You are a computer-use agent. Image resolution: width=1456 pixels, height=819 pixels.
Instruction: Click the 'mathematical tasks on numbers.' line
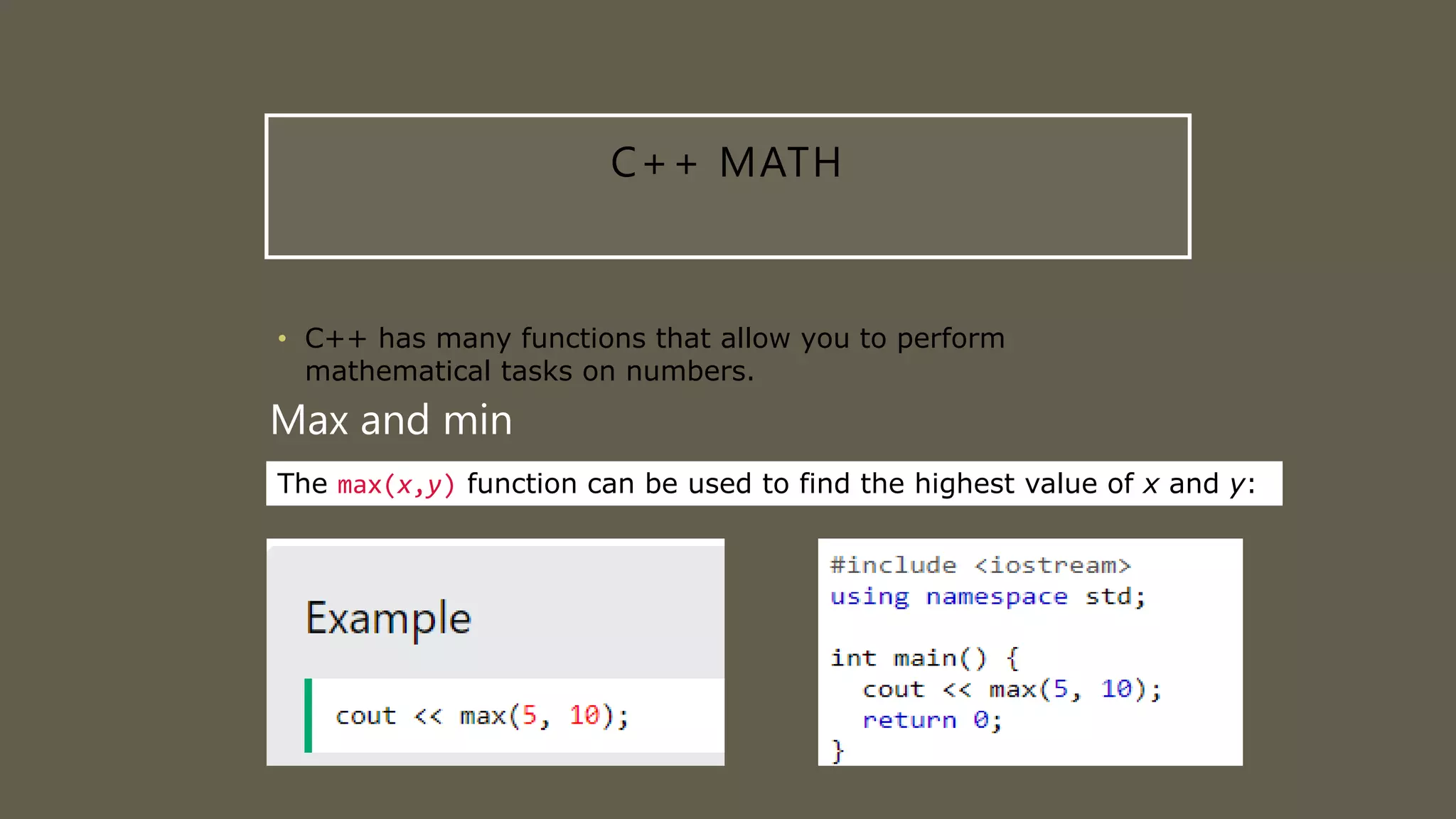coord(530,371)
